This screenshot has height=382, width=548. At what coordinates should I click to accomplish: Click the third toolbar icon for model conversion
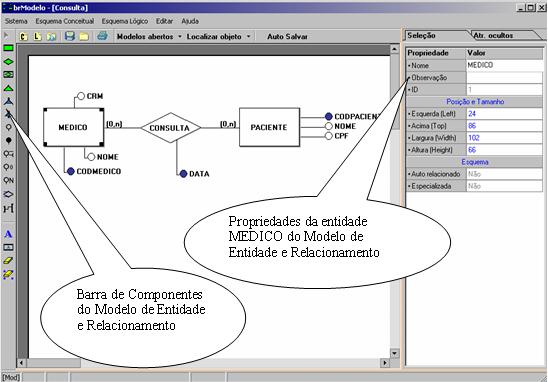click(x=51, y=36)
